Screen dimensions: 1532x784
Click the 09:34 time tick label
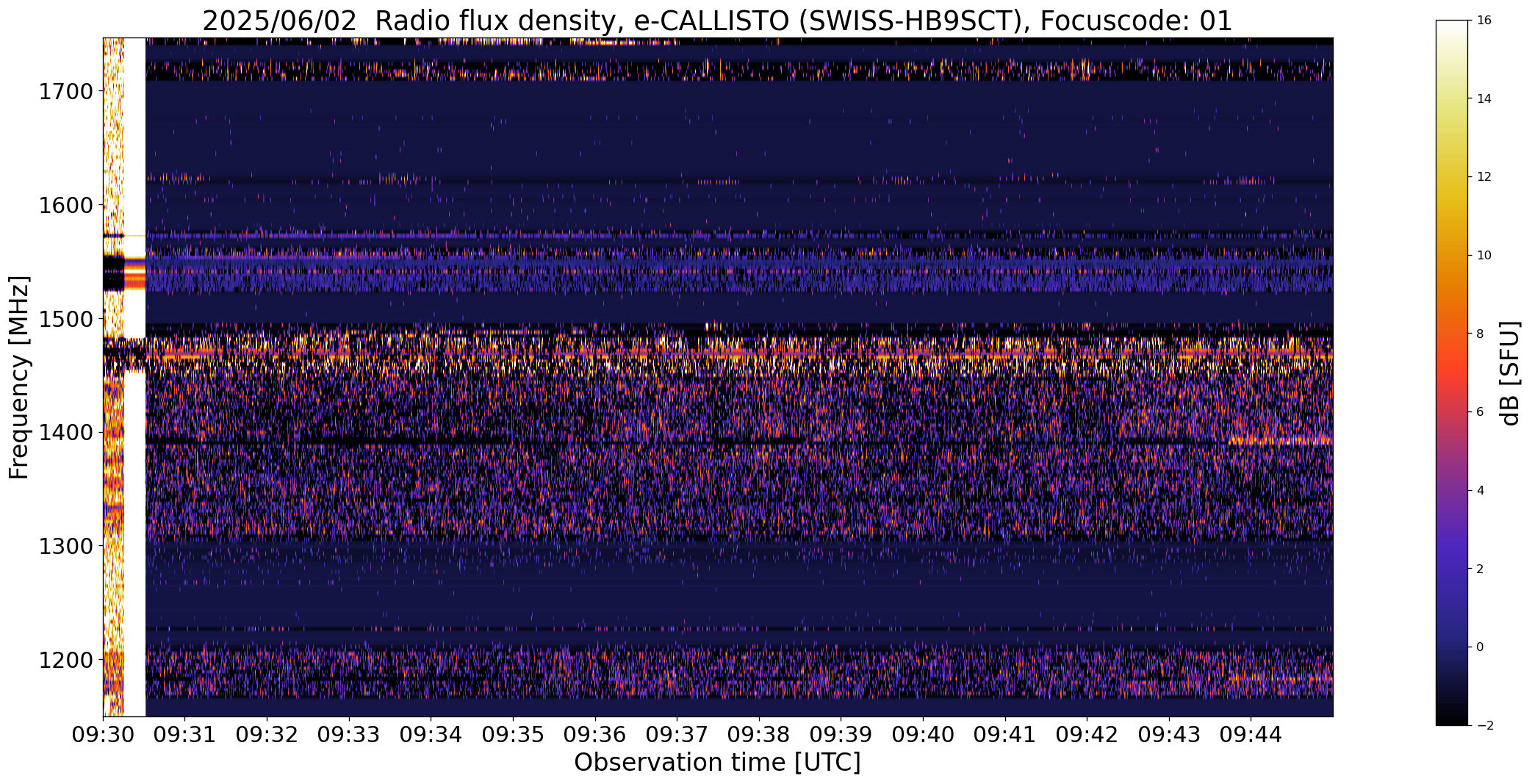[x=431, y=734]
